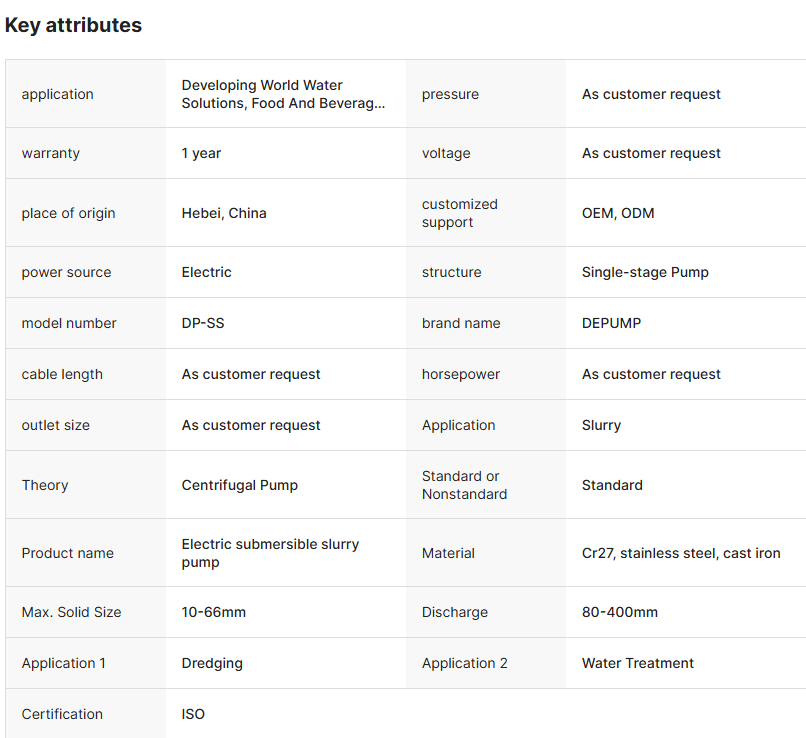The width and height of the screenshot is (806, 738).
Task: Select the Electric submersible slurry pump name
Action: point(270,553)
